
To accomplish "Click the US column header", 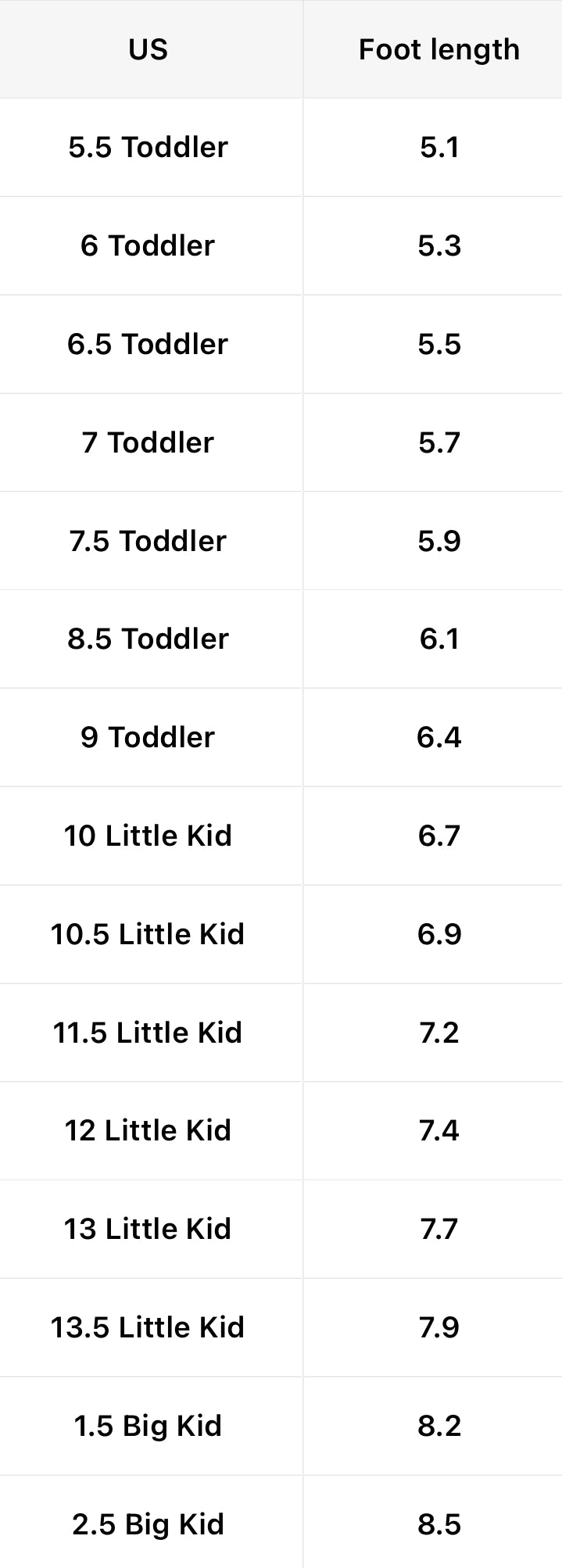I will [x=148, y=49].
